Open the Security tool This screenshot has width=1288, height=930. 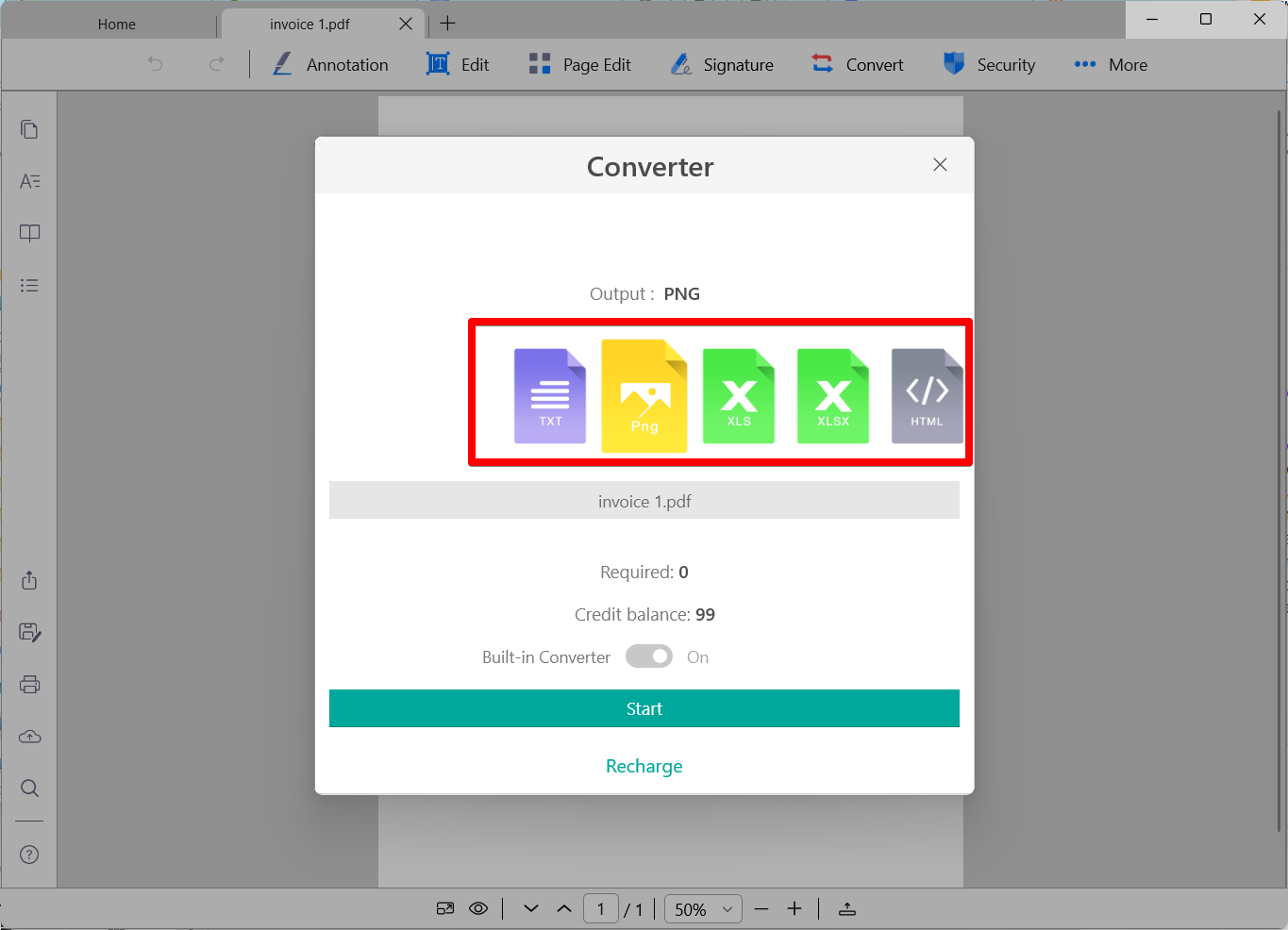click(990, 64)
